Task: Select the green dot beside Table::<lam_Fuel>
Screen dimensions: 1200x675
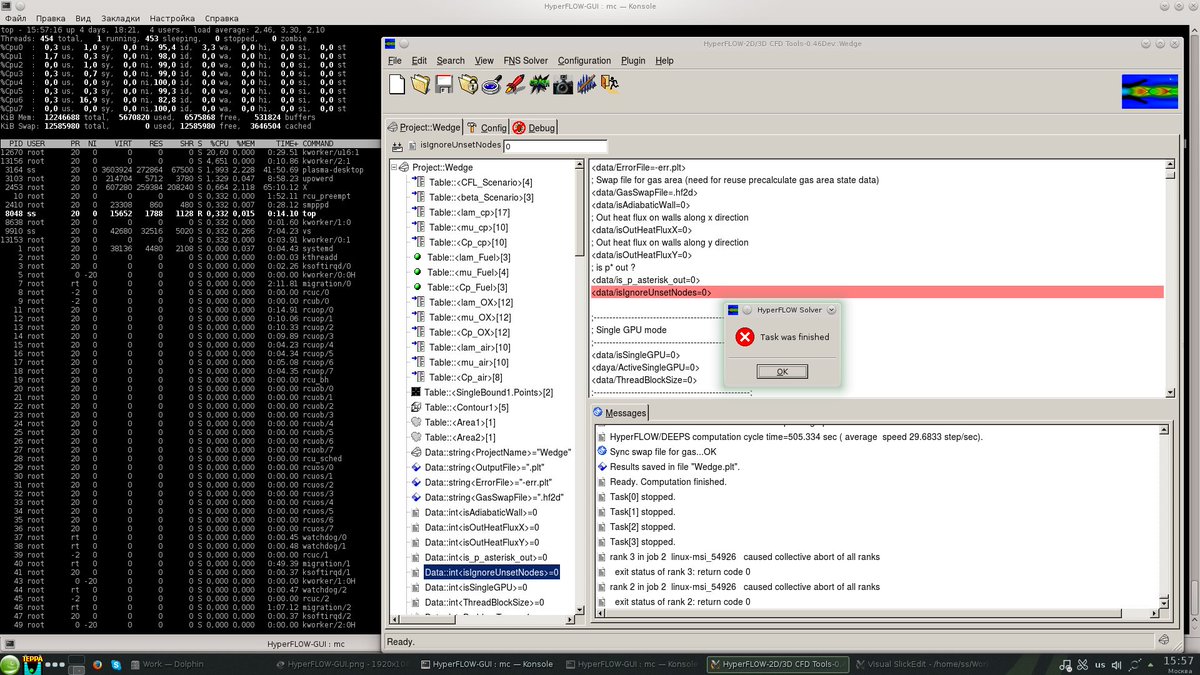Action: point(417,258)
